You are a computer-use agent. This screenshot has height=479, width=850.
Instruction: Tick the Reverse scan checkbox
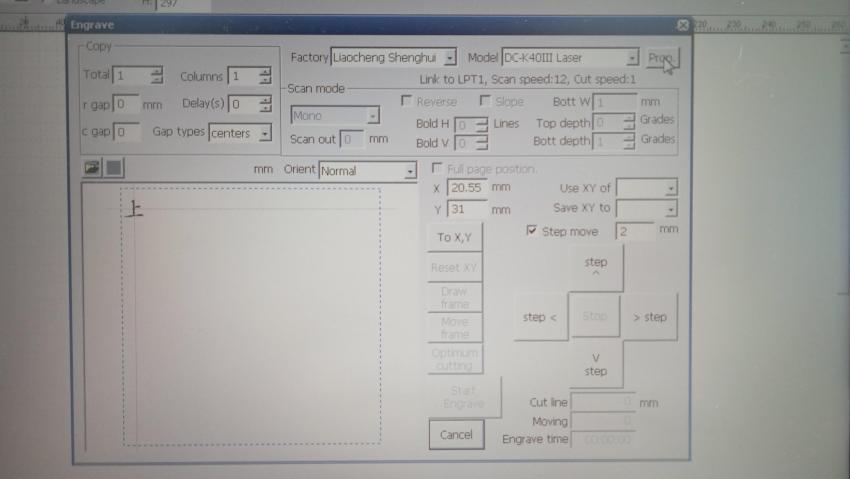(x=406, y=101)
